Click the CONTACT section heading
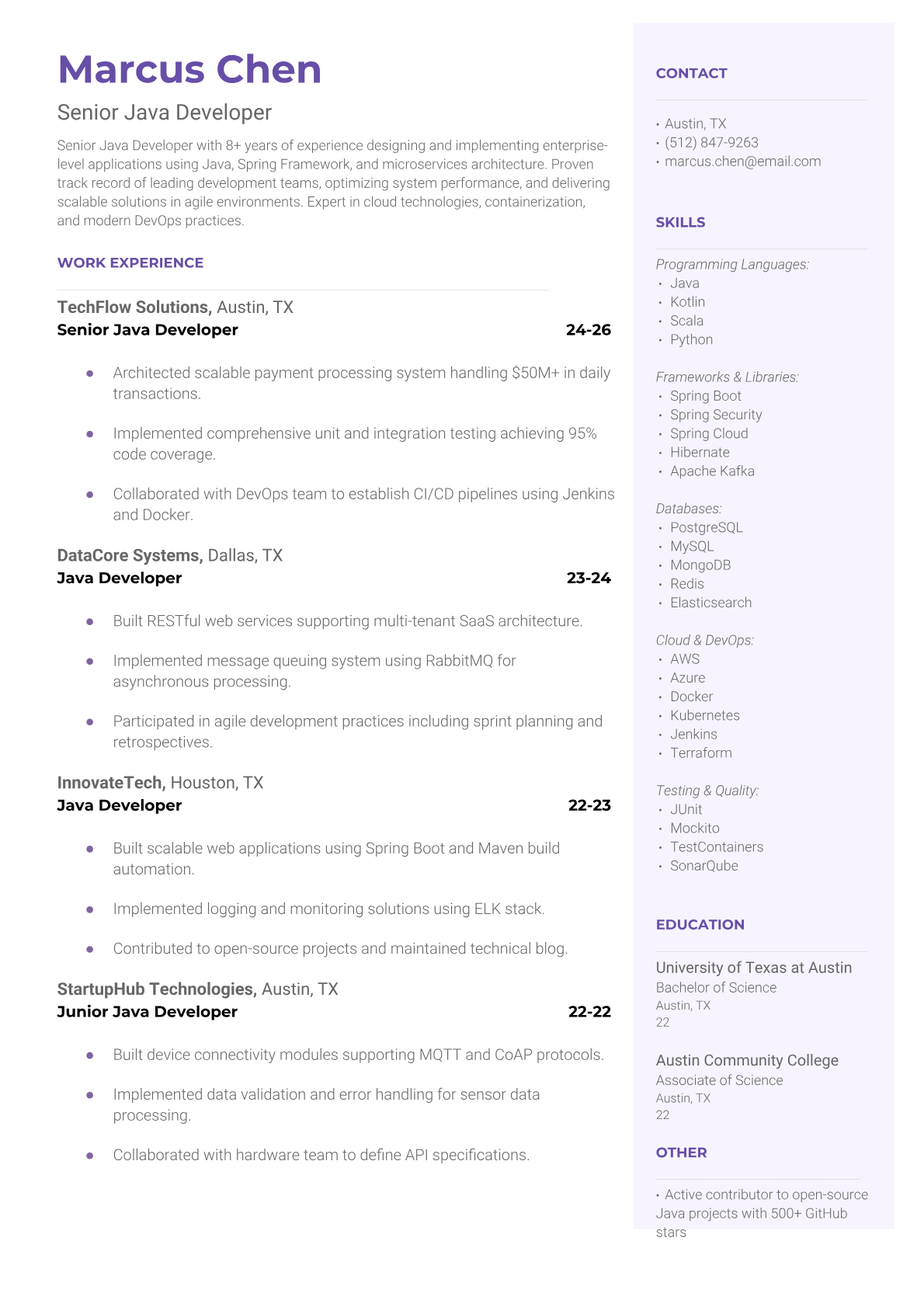 (x=691, y=74)
